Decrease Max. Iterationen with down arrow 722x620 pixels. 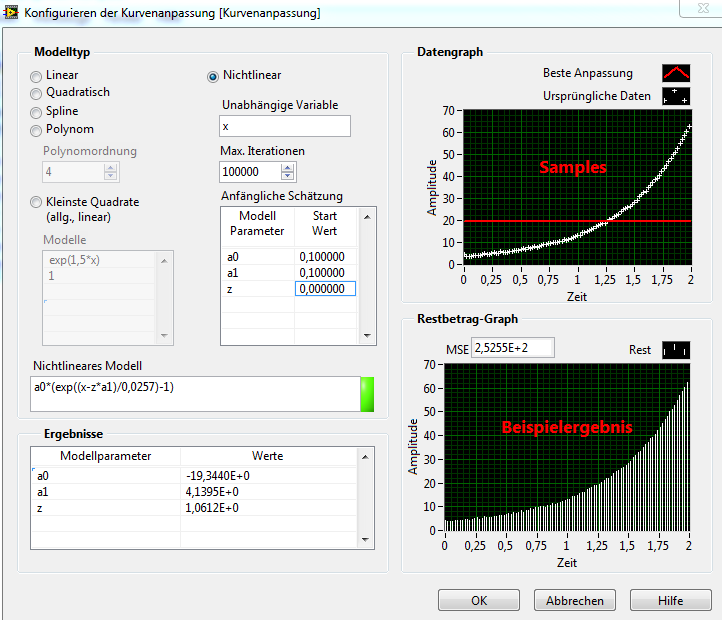point(288,176)
